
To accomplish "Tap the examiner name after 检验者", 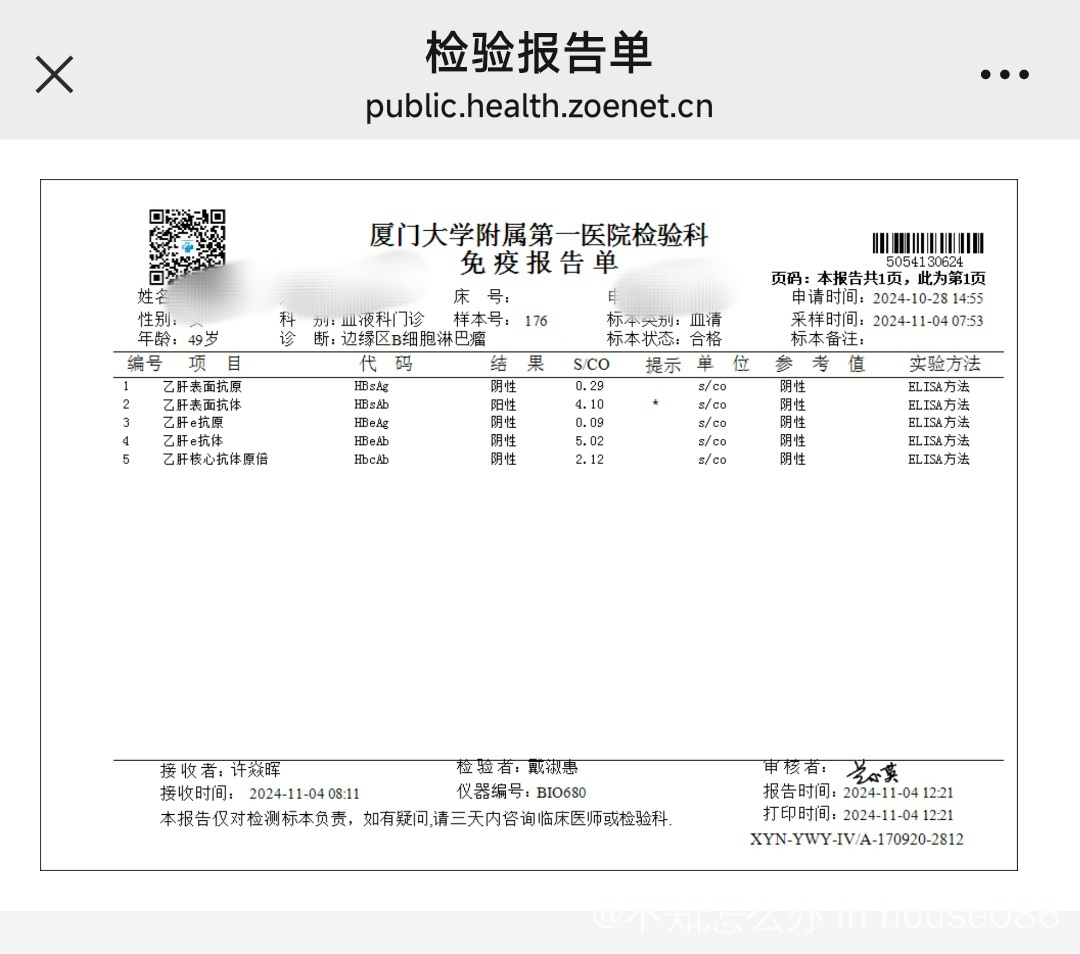I will (553, 767).
